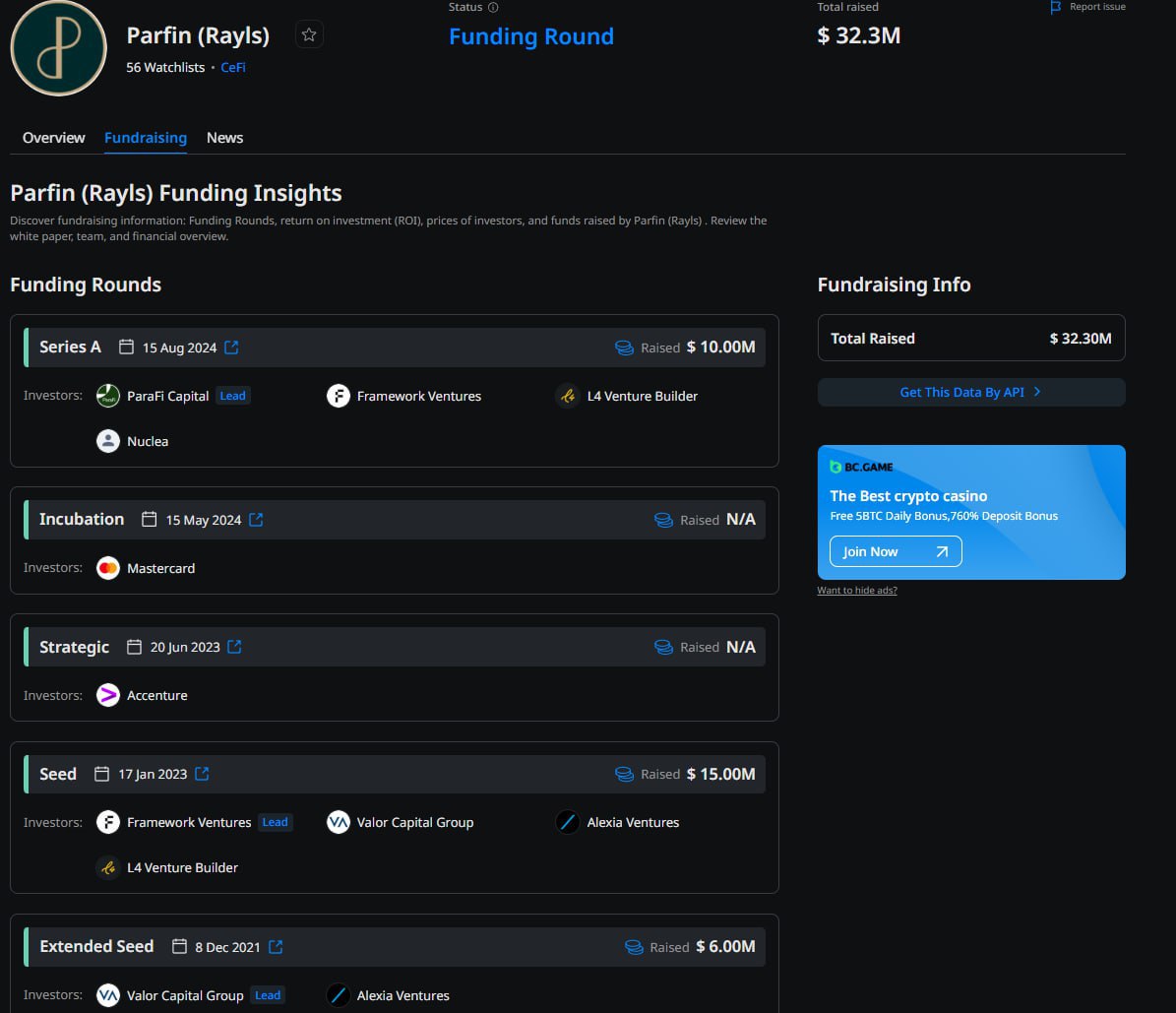Click the Report issue flag link

click(1087, 7)
